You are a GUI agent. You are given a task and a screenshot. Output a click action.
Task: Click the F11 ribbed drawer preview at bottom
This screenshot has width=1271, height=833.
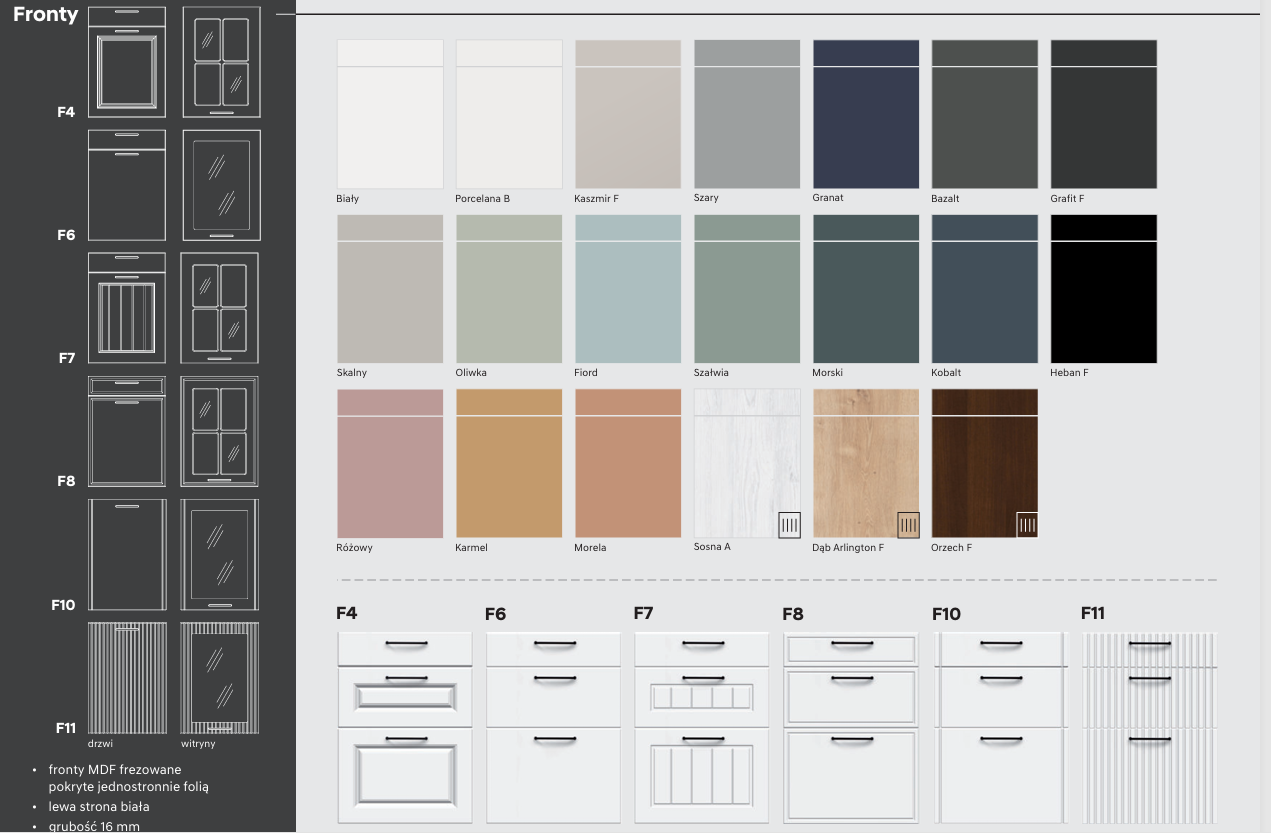coord(1149,728)
